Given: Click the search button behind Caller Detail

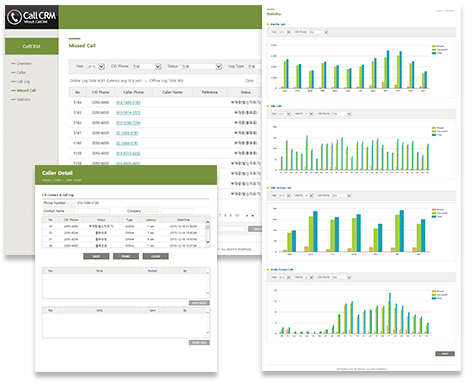Looking at the screenshot, I should click(255, 229).
